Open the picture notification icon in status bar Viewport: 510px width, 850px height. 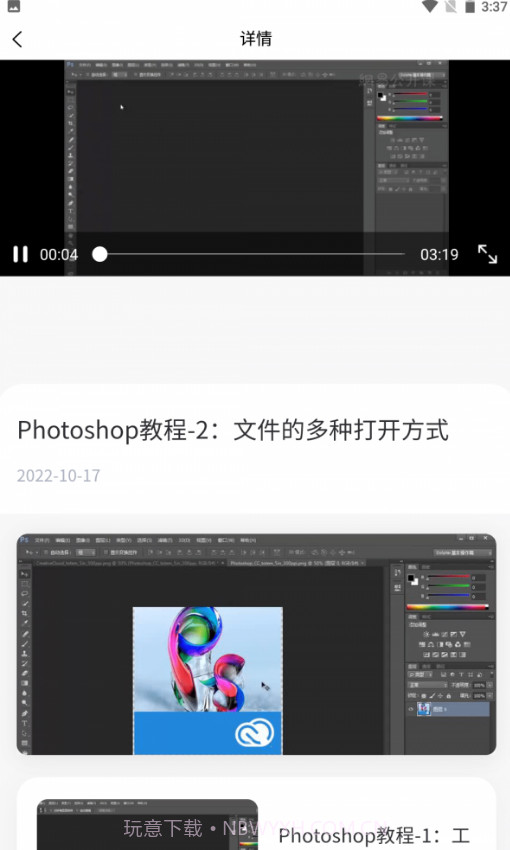click(13, 6)
